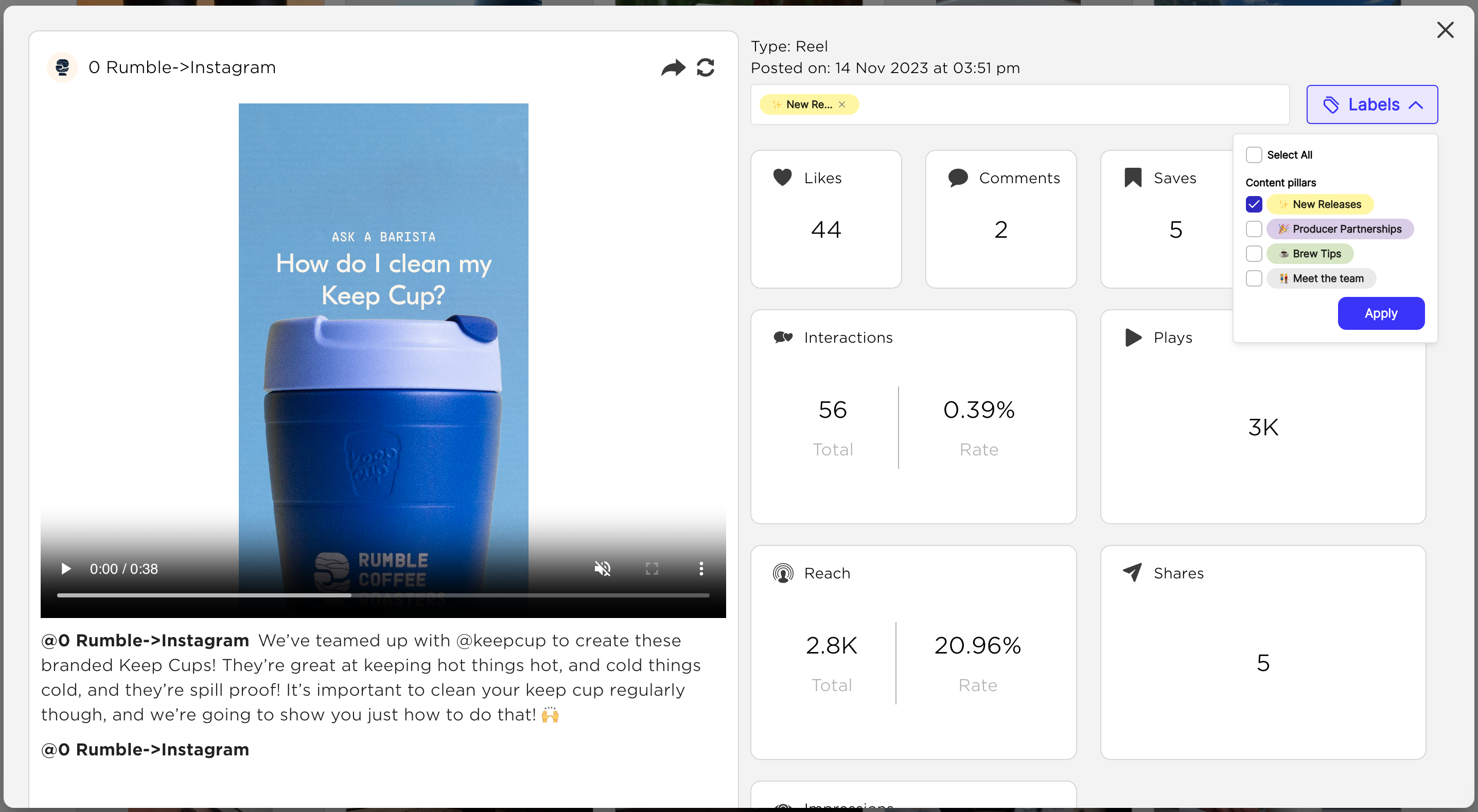Viewport: 1478px width, 812px height.
Task: Click the Comments bubble icon
Action: 958,178
